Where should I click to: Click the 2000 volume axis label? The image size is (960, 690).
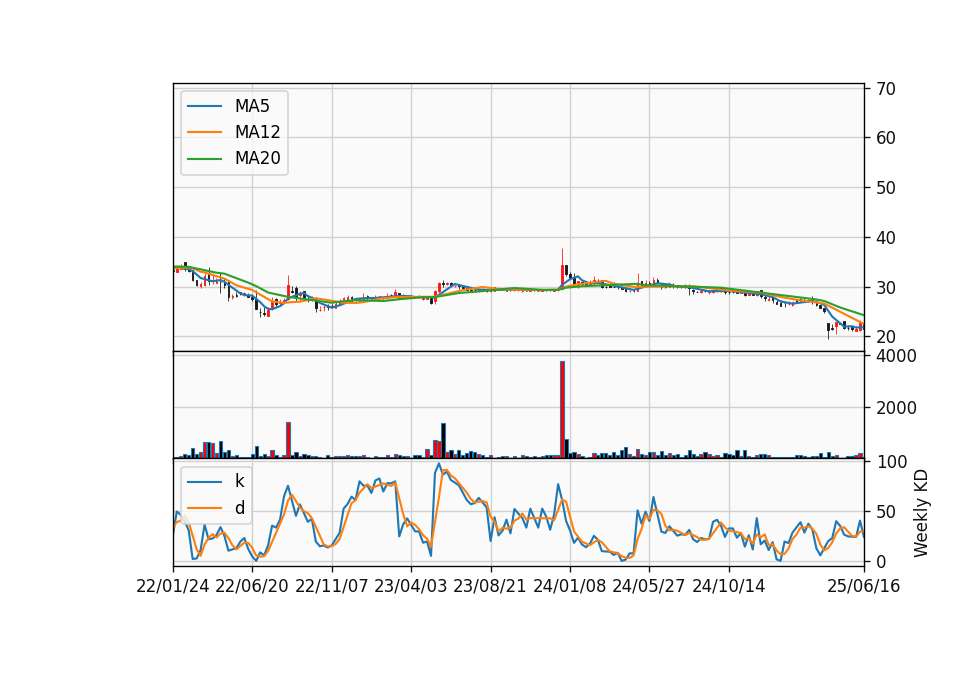(896, 408)
